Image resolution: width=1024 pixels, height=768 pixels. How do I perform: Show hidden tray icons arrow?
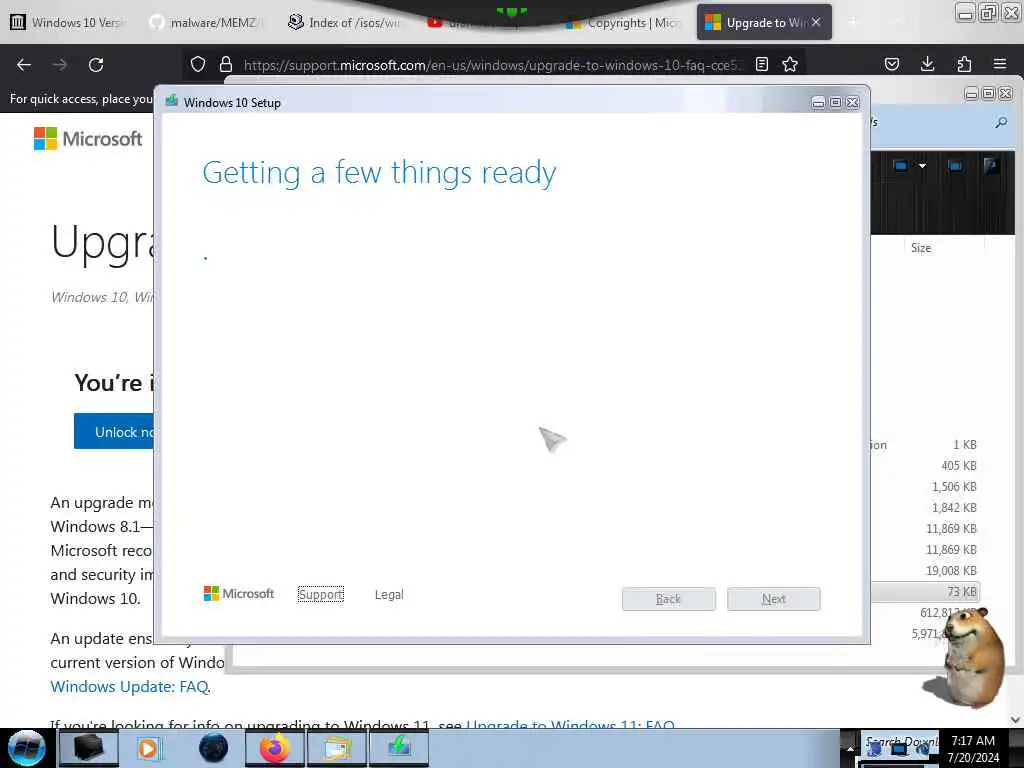(850, 749)
